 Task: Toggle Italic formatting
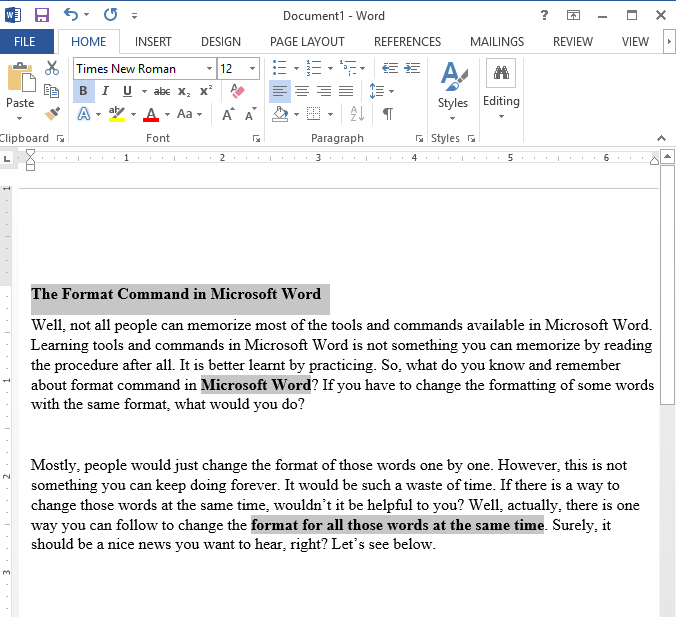(105, 91)
